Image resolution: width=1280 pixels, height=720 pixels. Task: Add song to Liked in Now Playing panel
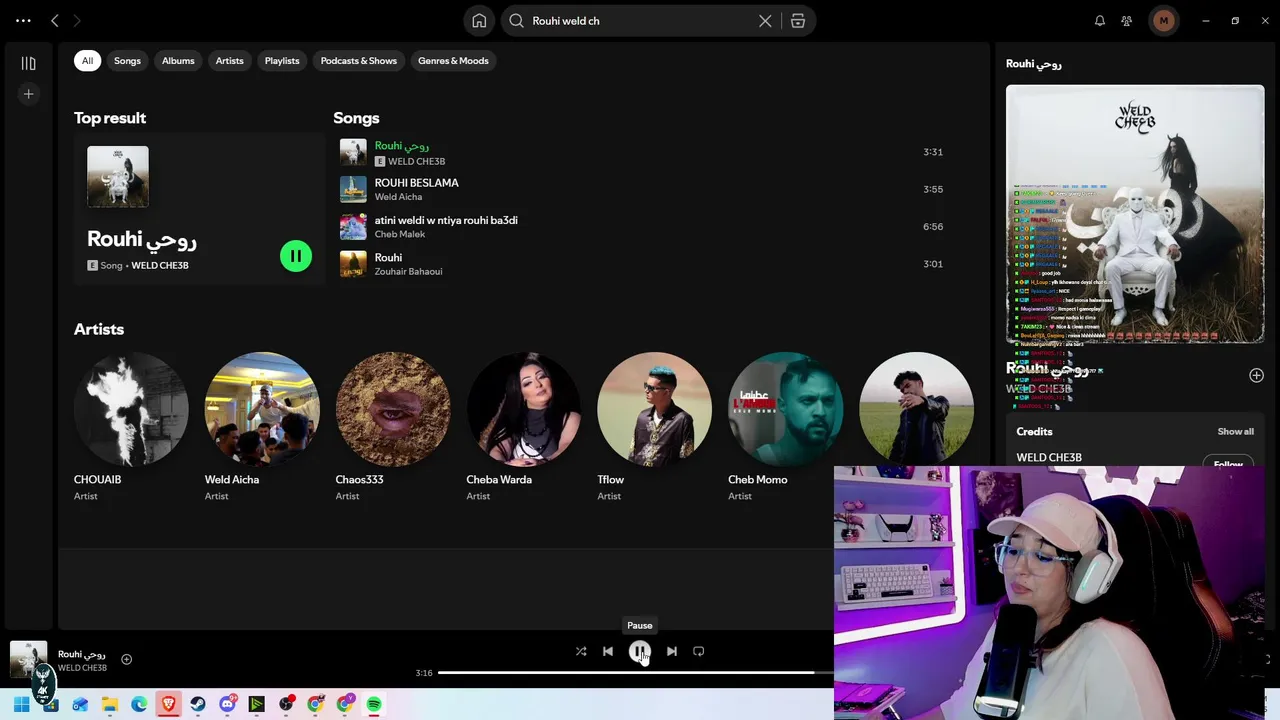click(x=1256, y=375)
